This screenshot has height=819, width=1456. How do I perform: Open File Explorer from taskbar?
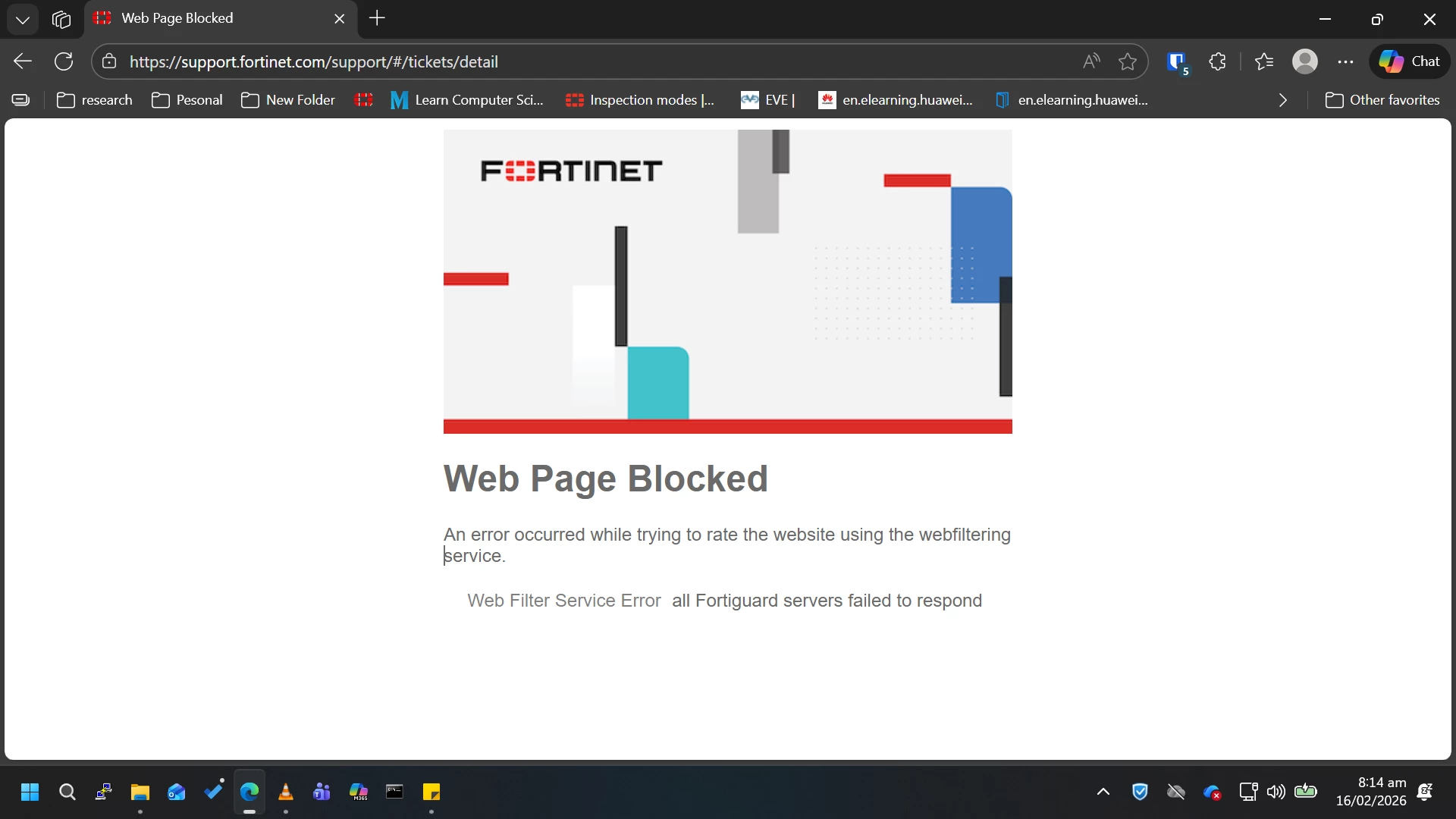[x=140, y=792]
